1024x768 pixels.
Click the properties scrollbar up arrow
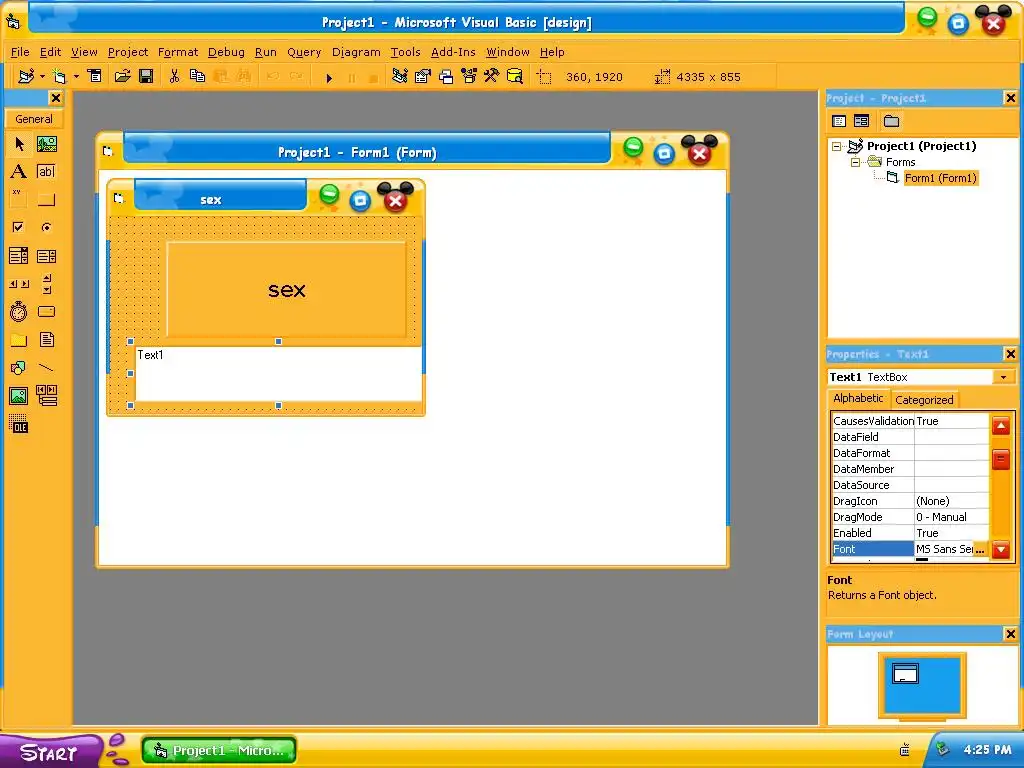pyautogui.click(x=1001, y=426)
